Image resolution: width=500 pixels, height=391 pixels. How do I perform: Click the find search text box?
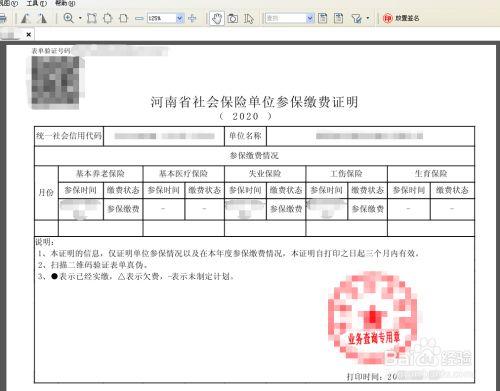(285, 18)
